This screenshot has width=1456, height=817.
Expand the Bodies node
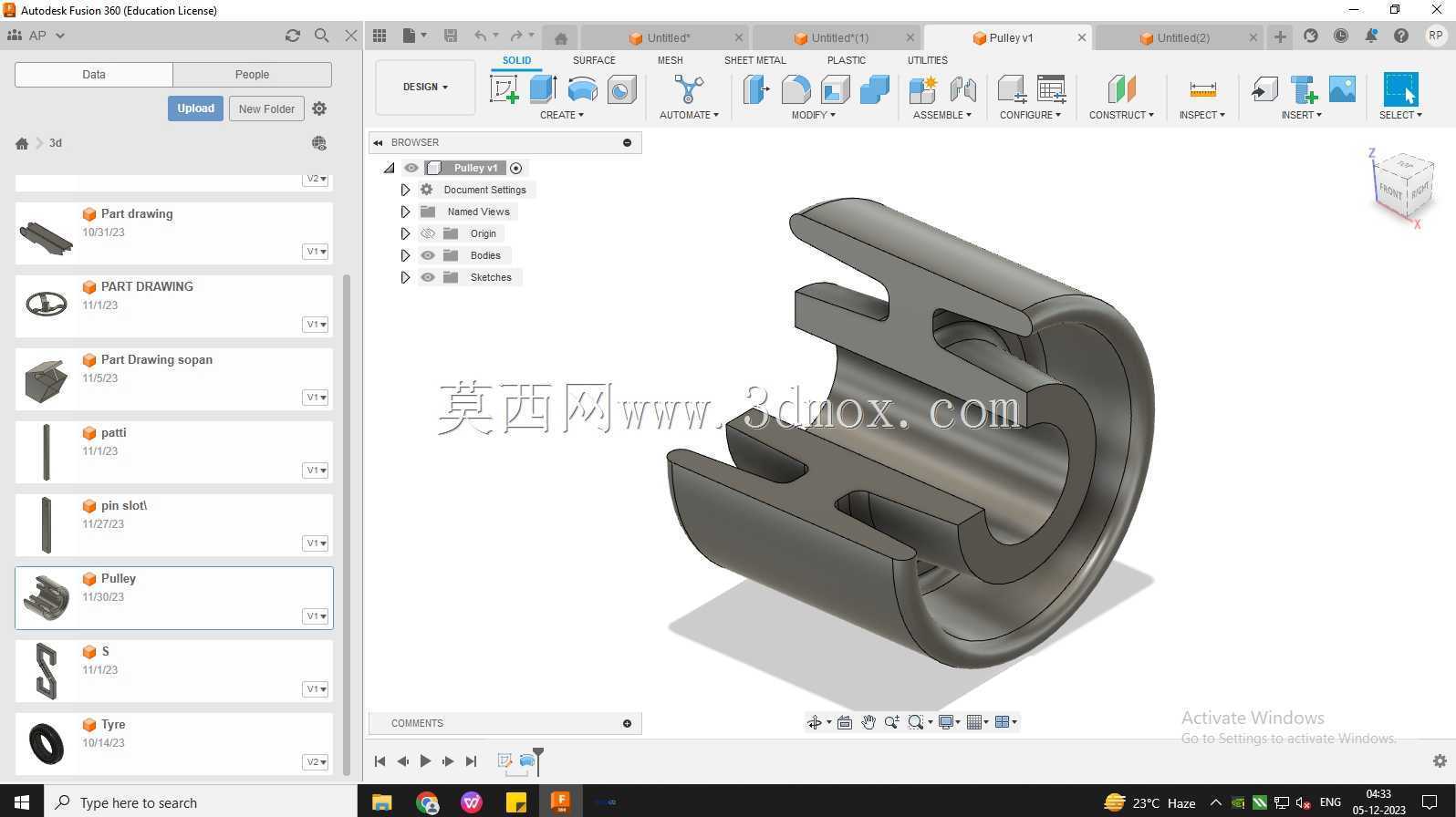point(405,255)
